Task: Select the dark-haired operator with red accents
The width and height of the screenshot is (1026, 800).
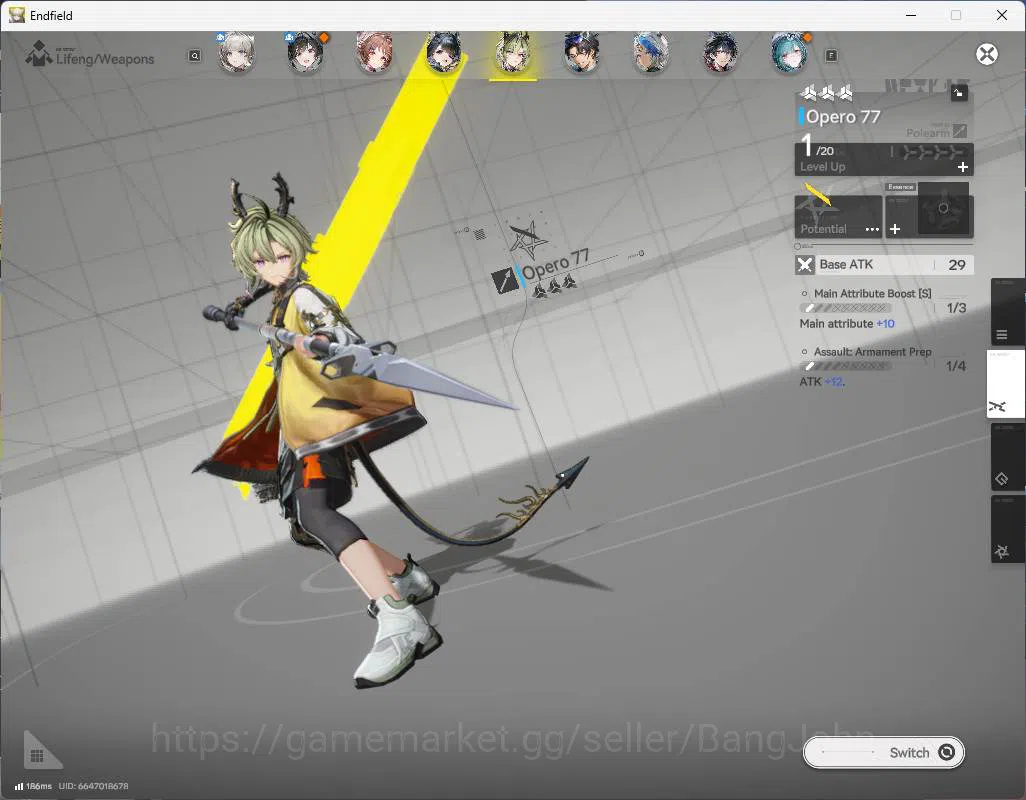Action: tap(720, 53)
